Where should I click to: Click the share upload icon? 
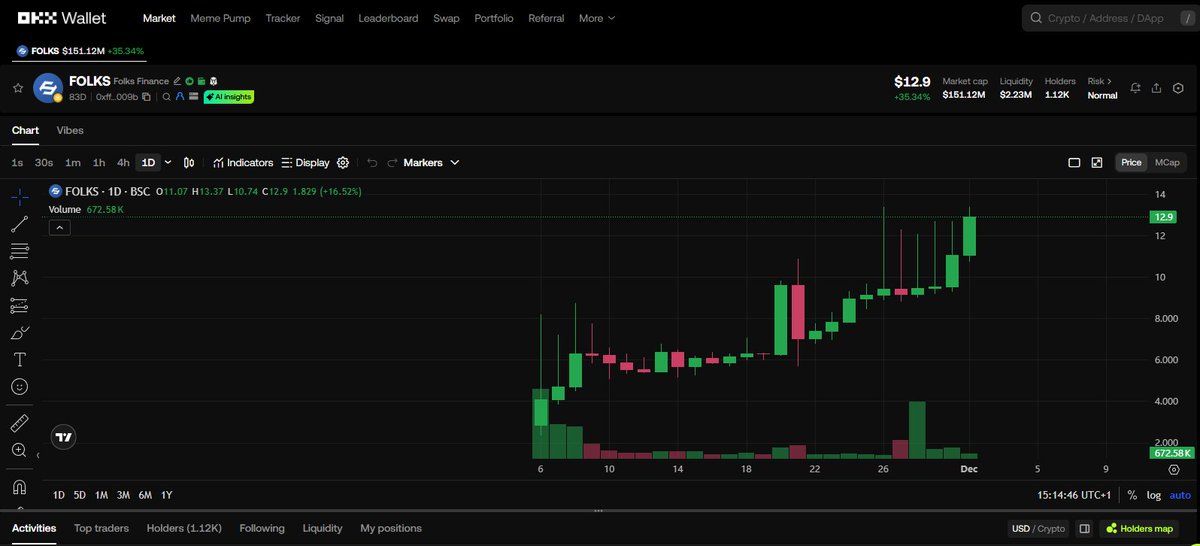(x=1156, y=88)
